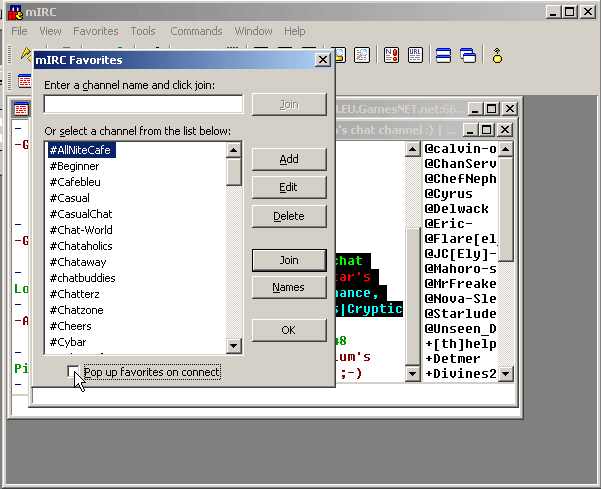Click the mIRC application title bar icon
The height and width of the screenshot is (489, 601).
click(x=15, y=12)
